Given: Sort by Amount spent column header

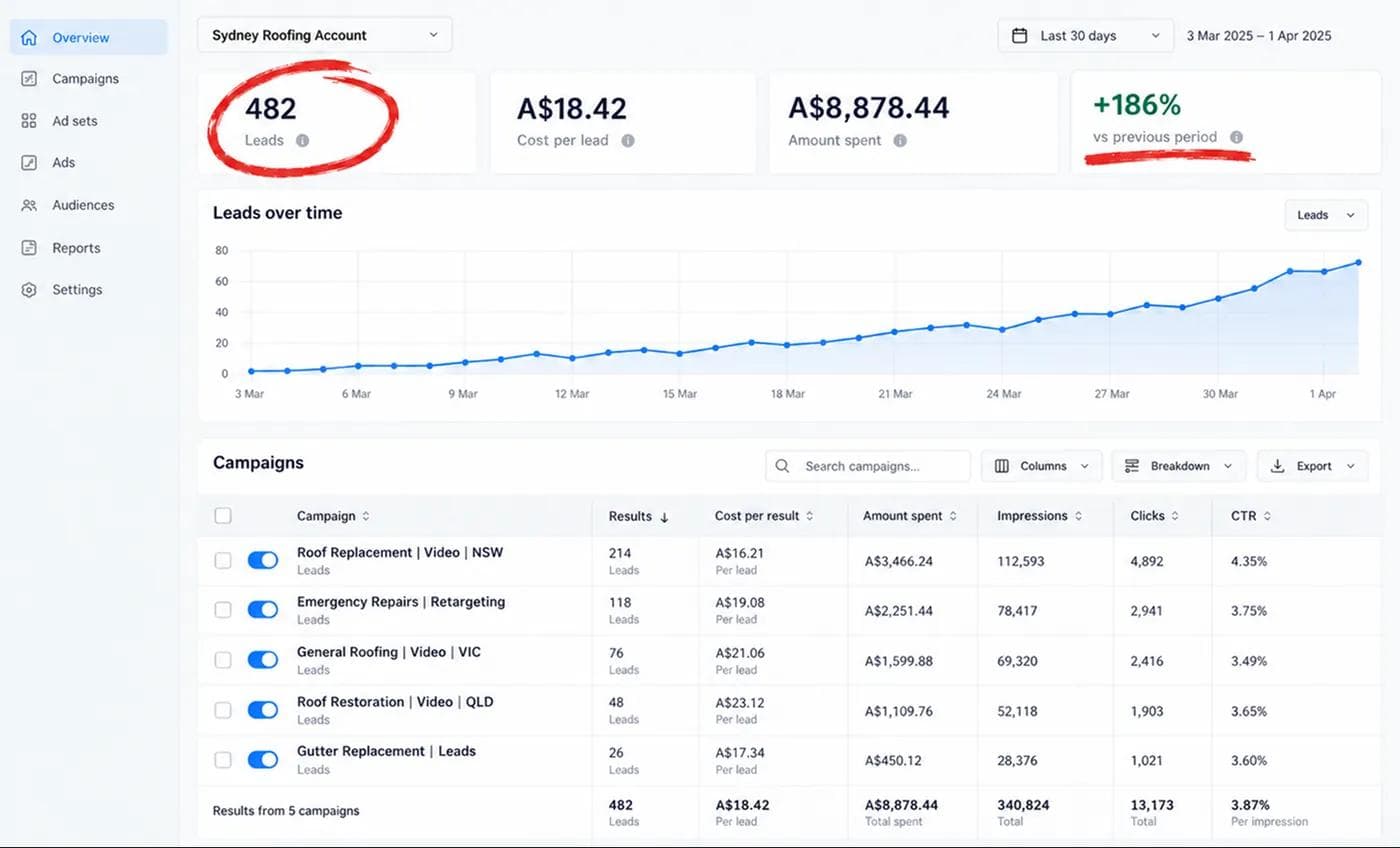Looking at the screenshot, I should [x=910, y=516].
